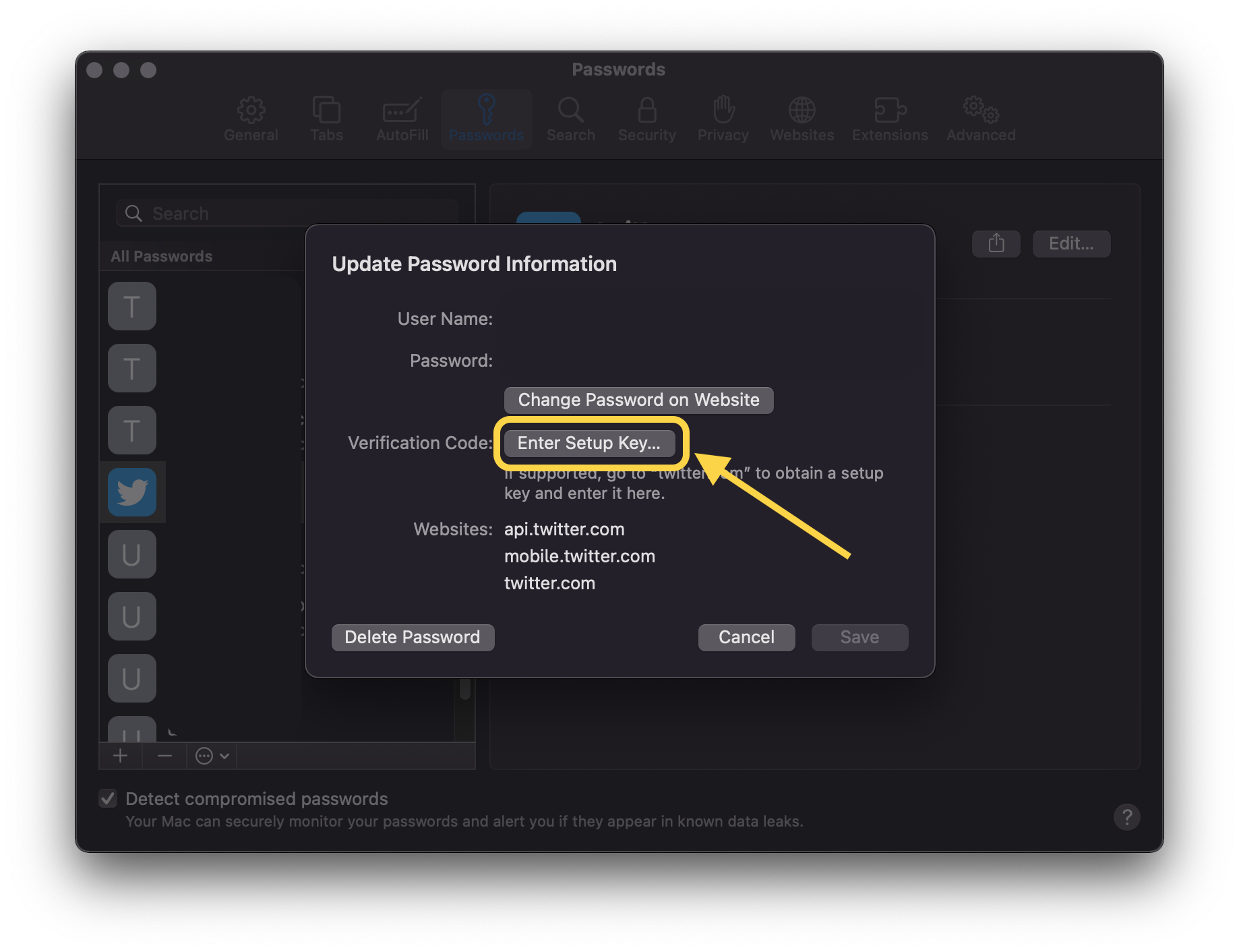Click the Password field in dialog
The image size is (1239, 952).
pos(708,361)
